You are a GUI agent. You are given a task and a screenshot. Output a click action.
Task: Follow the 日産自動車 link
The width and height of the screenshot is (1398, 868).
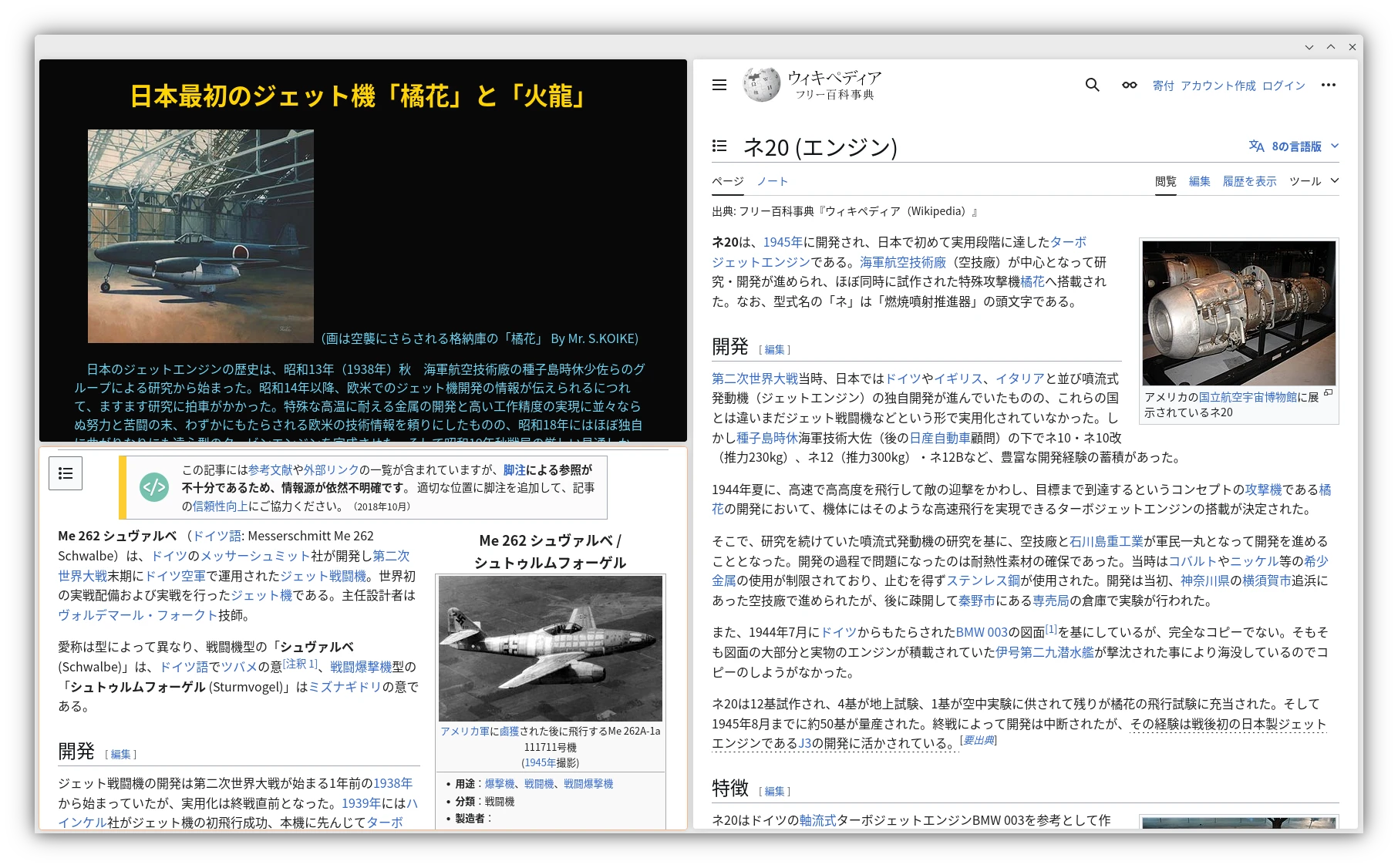pos(940,438)
